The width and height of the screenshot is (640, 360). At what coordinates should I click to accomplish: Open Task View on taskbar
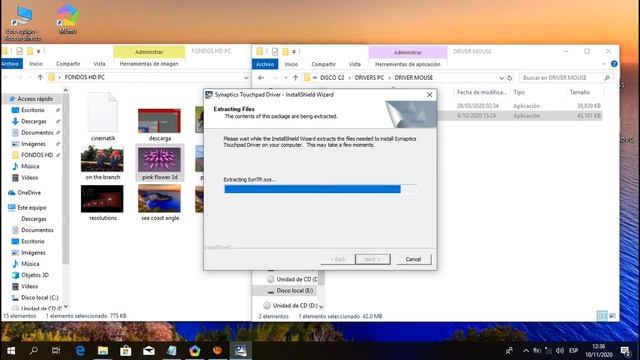coord(56,351)
